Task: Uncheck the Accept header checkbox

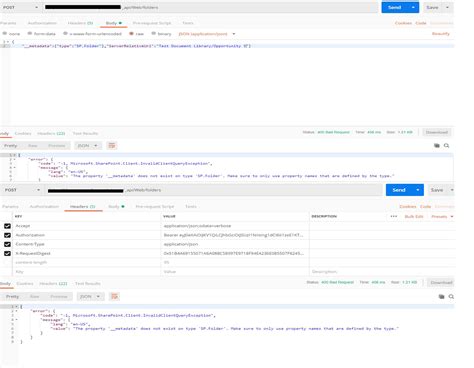Action: (x=7, y=226)
